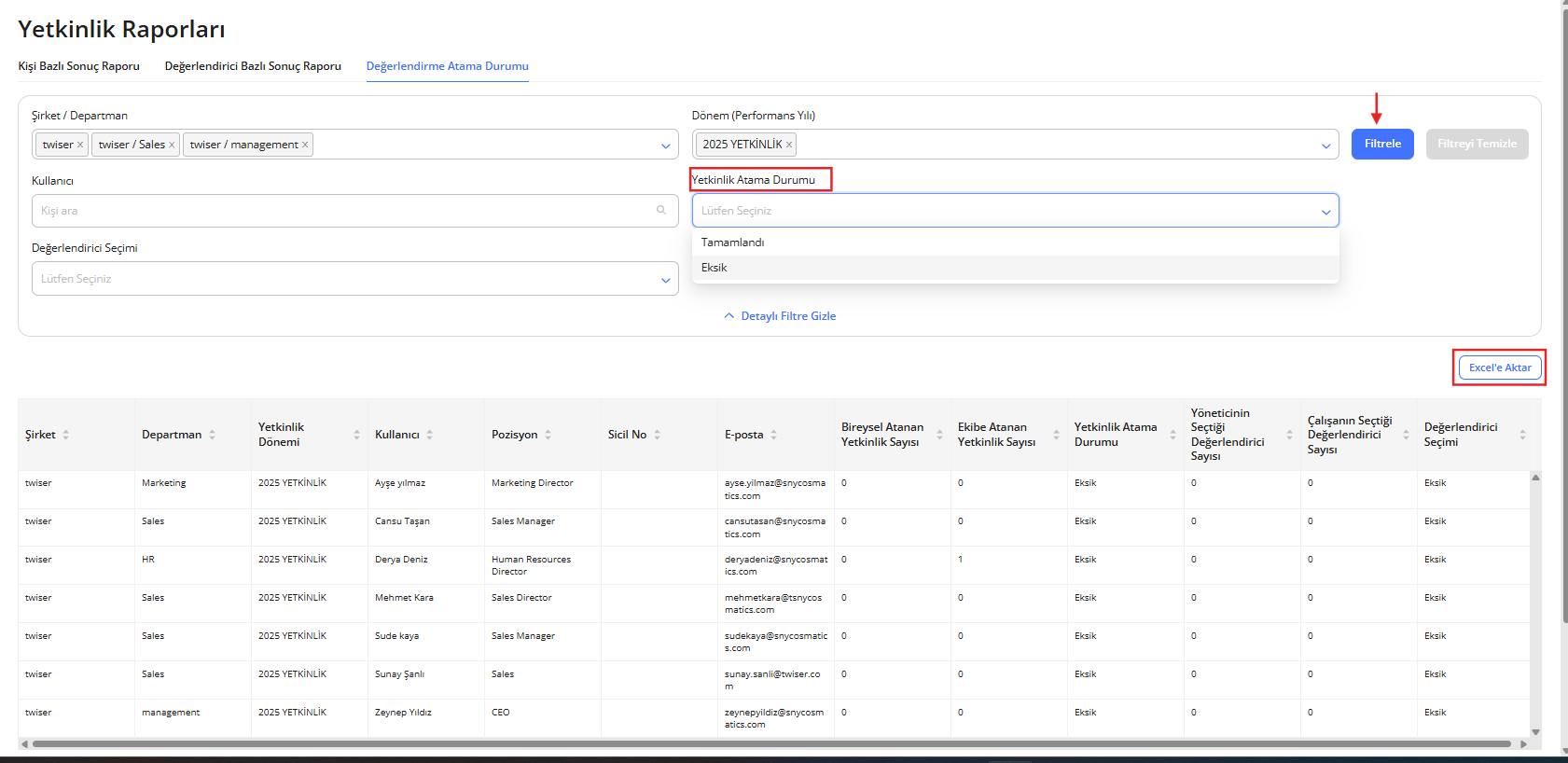Export table with Excel'e Aktar button

1499,368
